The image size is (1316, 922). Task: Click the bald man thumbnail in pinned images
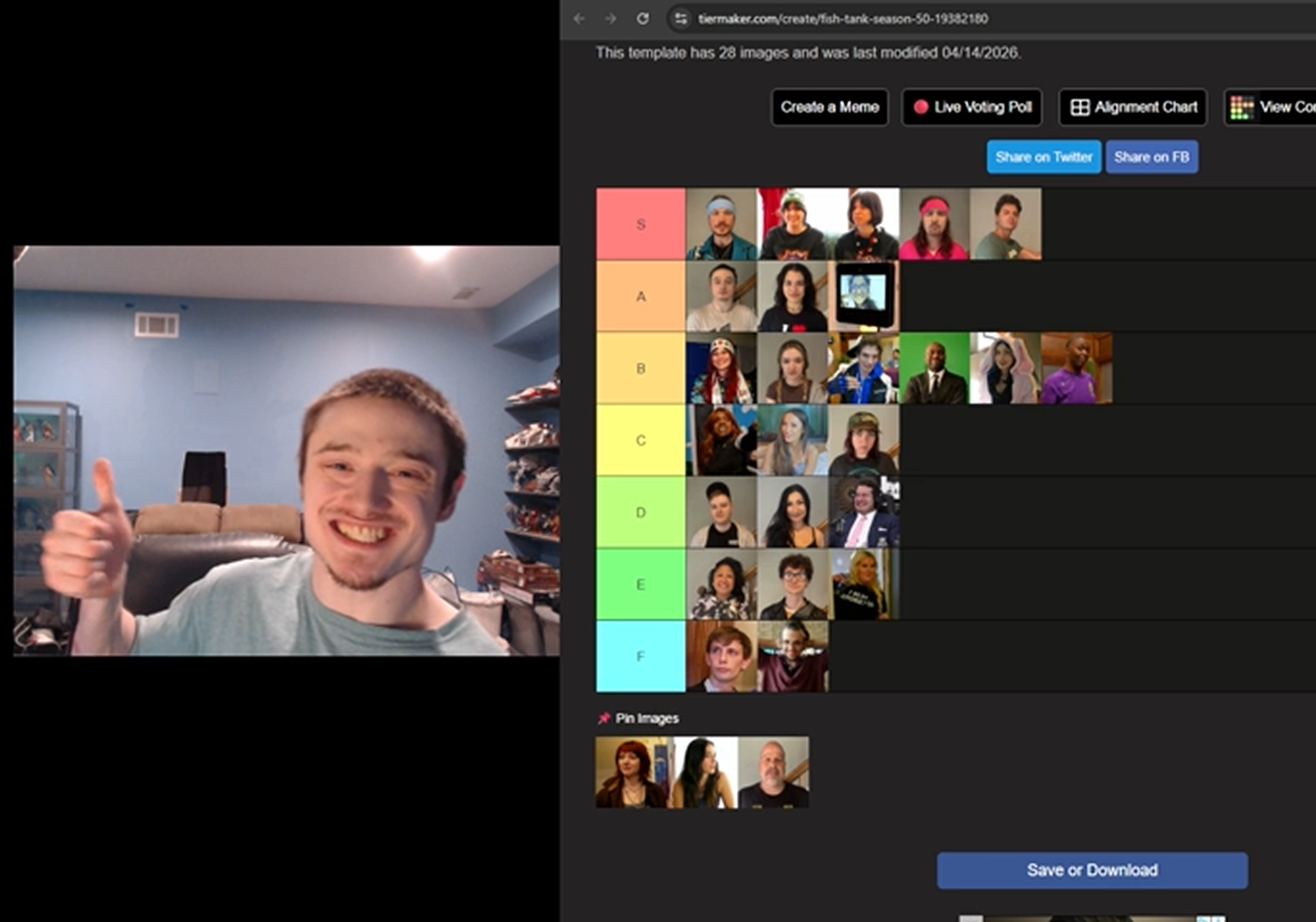(773, 773)
